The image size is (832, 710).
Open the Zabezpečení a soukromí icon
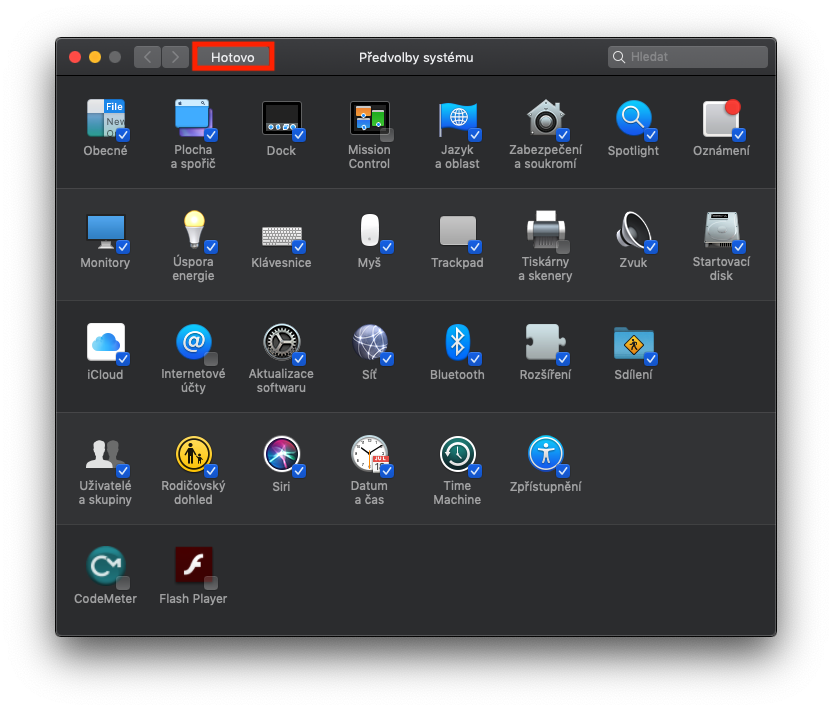coord(545,118)
